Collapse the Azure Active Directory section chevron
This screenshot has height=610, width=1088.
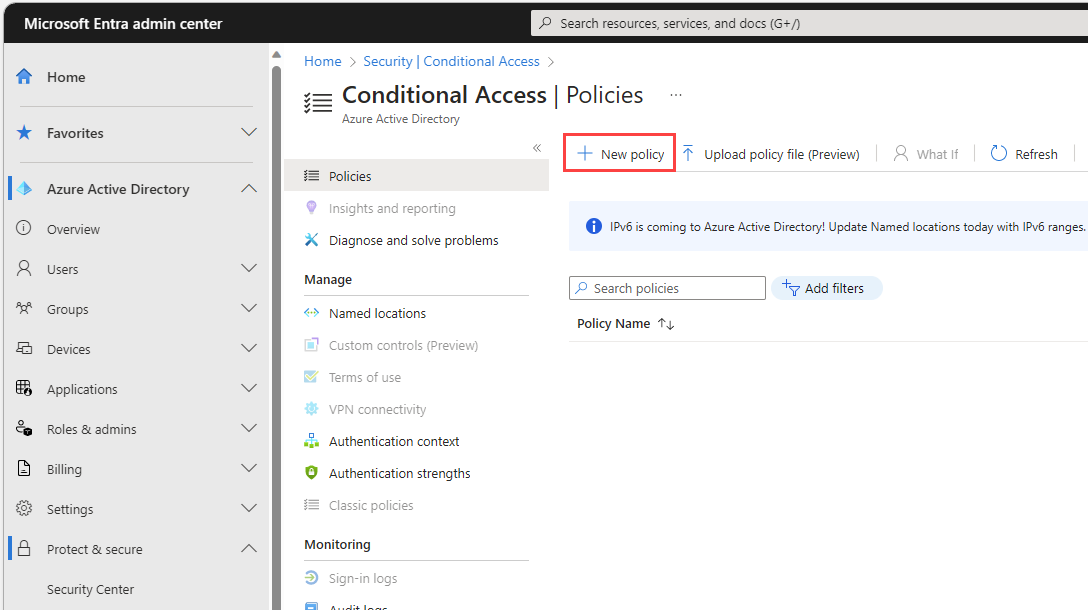(248, 188)
